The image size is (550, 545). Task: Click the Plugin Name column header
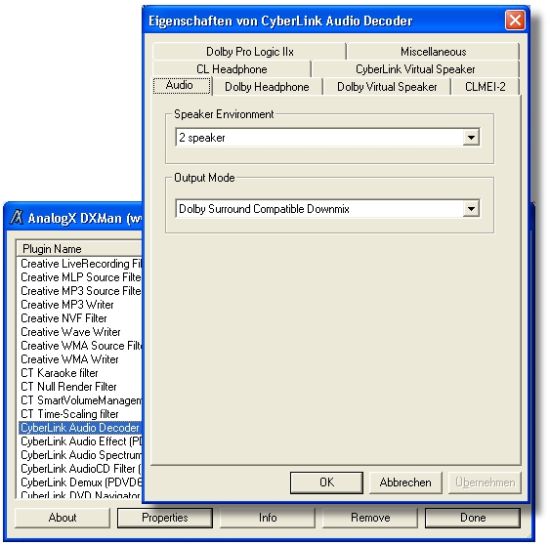(x=80, y=249)
